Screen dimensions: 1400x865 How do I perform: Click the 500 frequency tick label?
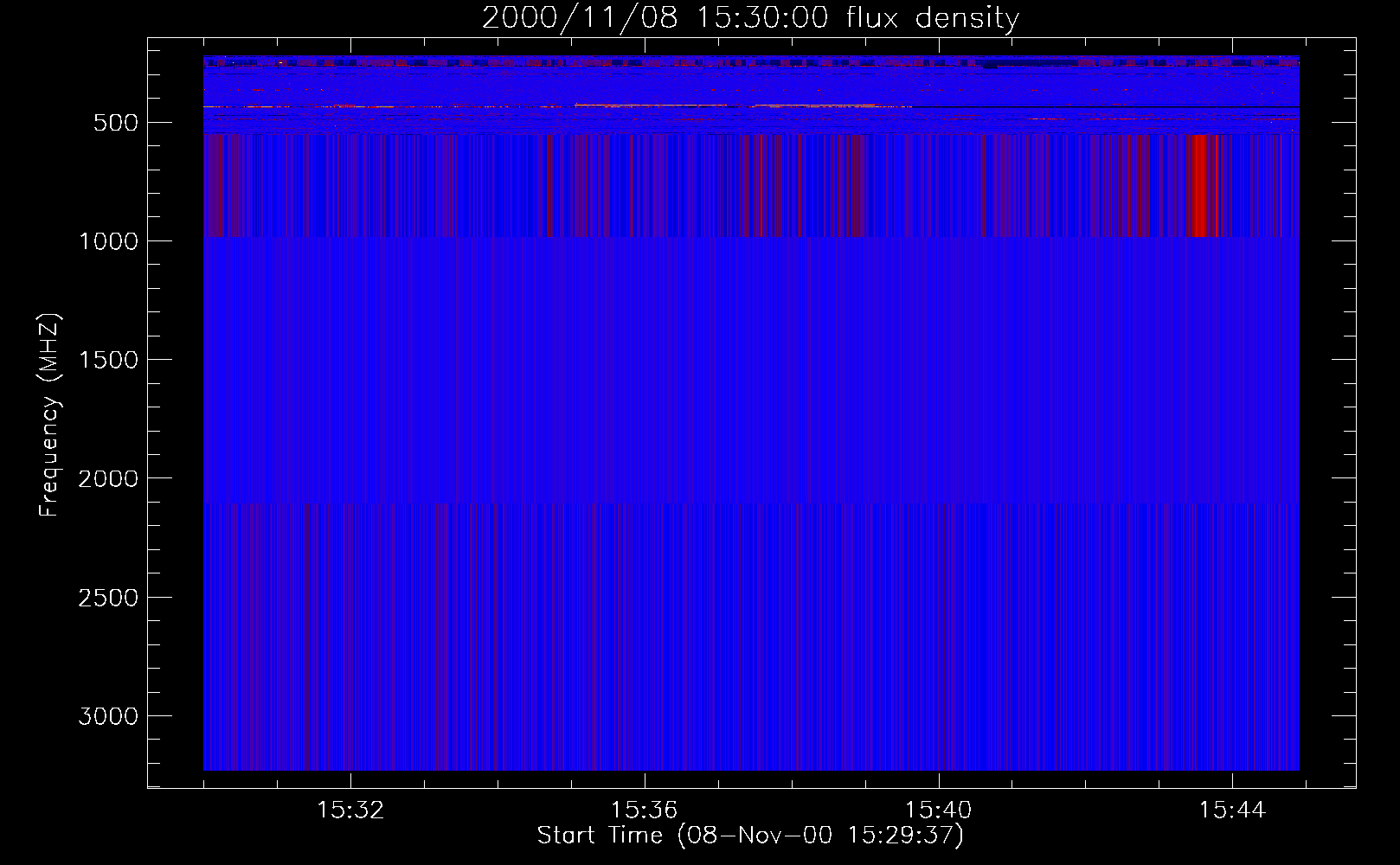point(118,123)
